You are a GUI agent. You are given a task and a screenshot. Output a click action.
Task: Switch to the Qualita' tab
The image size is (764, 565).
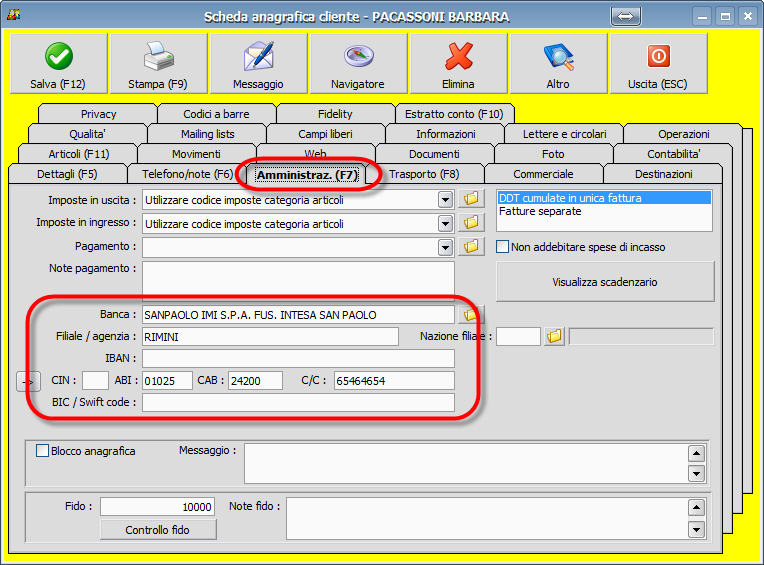(x=88, y=134)
